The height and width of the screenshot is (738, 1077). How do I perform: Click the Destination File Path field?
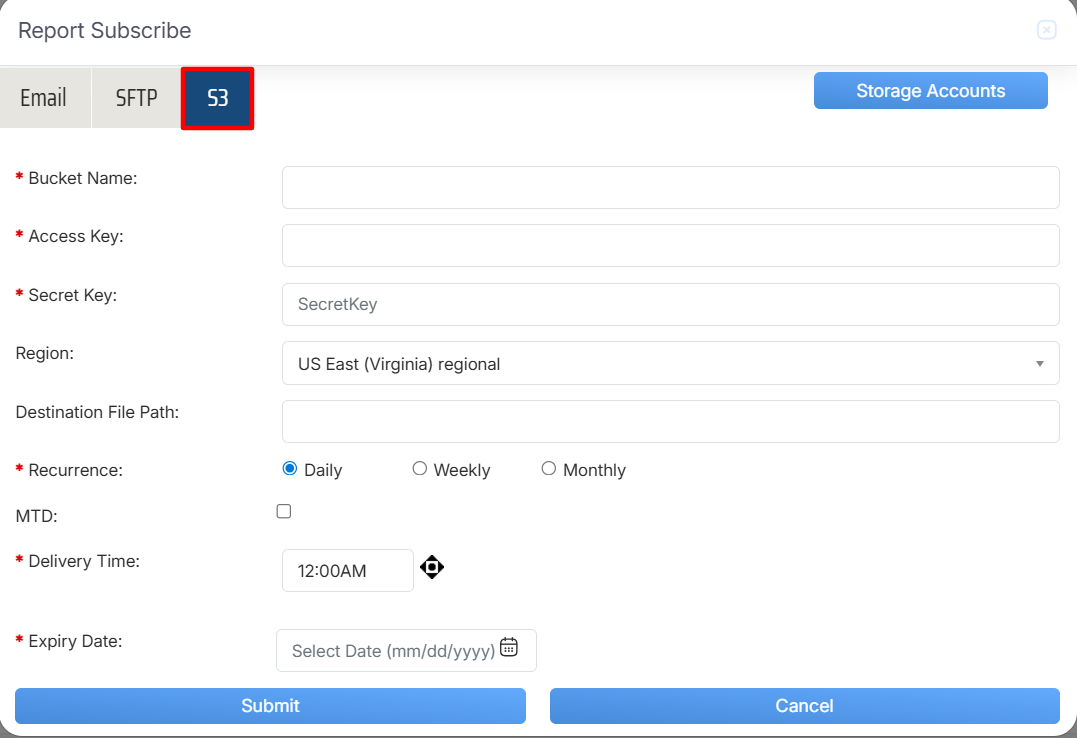click(x=670, y=421)
